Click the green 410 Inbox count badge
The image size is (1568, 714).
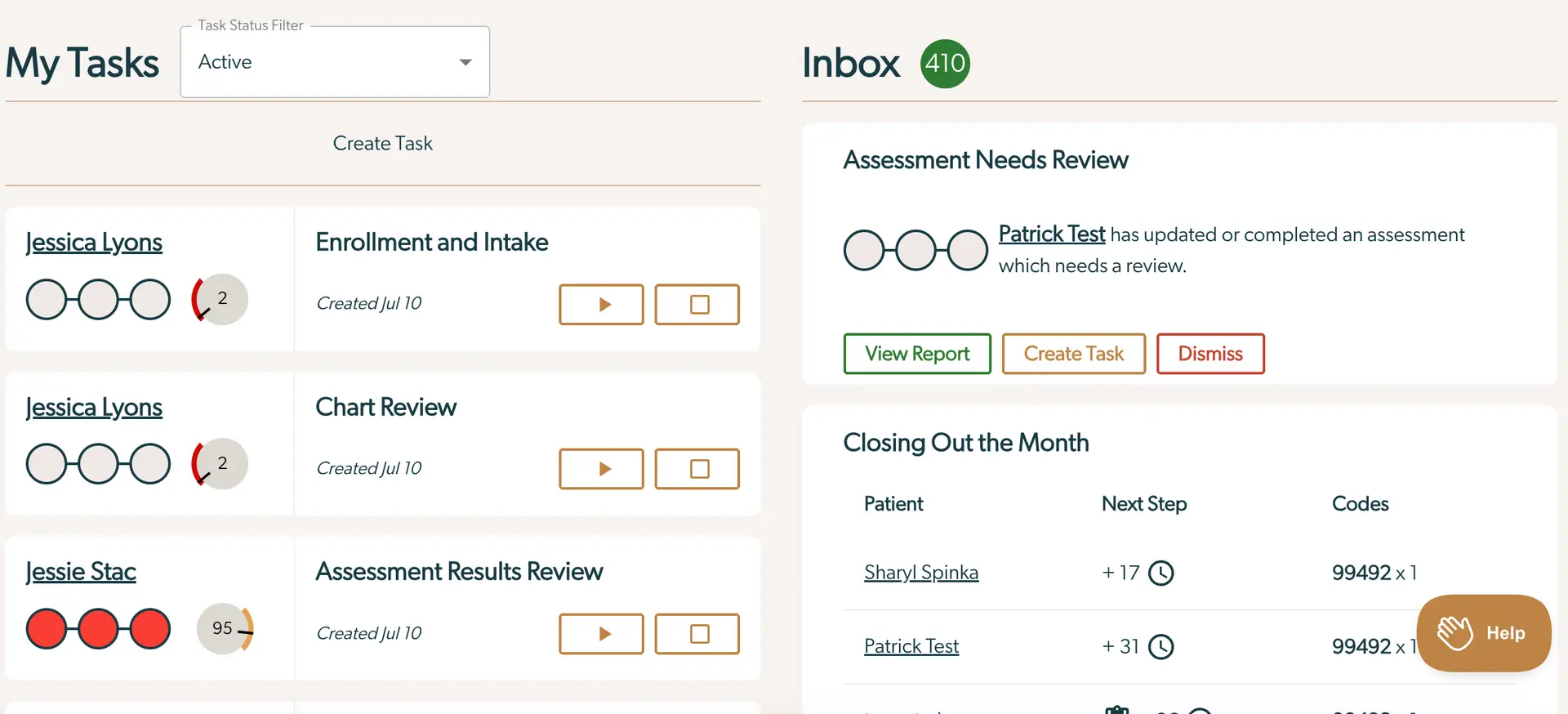click(944, 63)
